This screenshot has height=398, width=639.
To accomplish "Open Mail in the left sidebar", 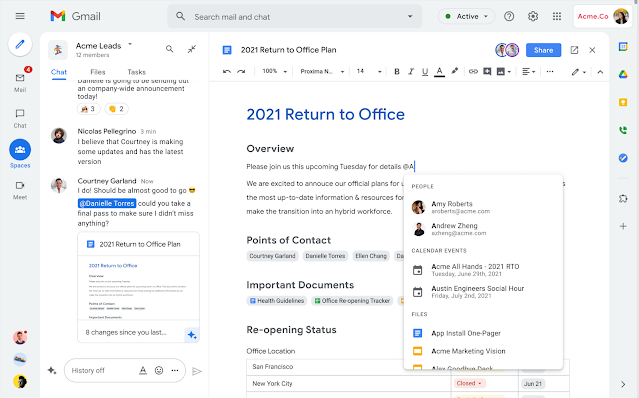I will 20,83.
